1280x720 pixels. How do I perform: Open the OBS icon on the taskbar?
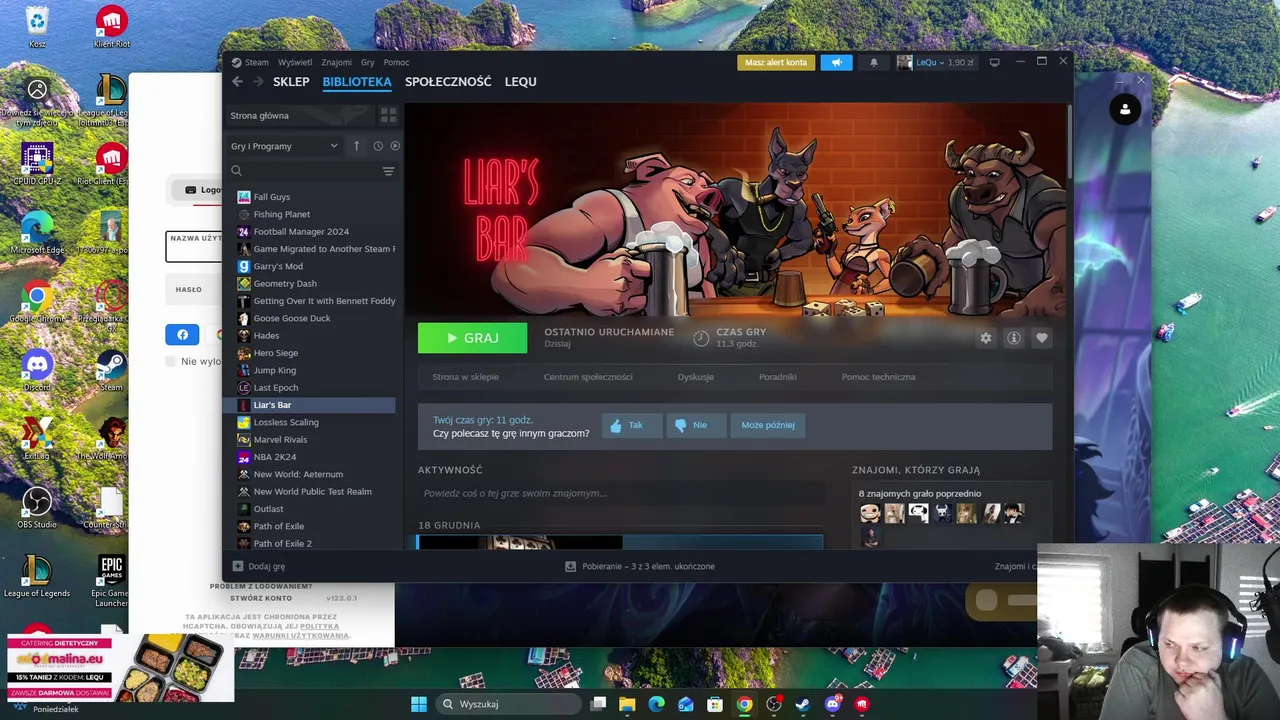[773, 704]
